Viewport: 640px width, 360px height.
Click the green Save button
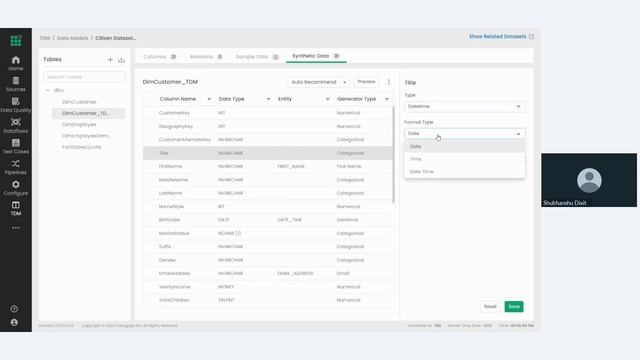click(514, 307)
